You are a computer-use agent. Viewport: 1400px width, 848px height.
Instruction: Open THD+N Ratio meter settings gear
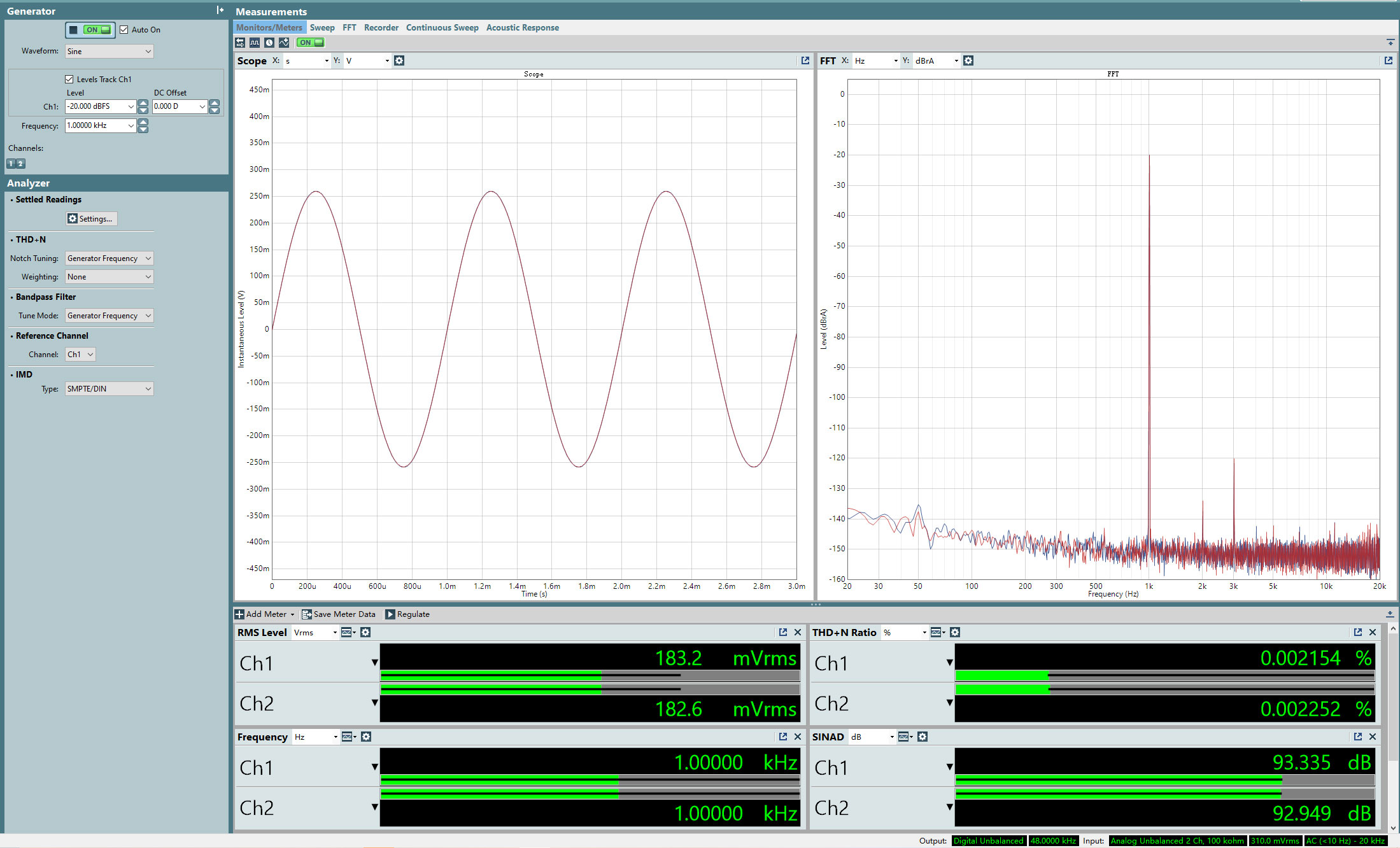[x=955, y=632]
